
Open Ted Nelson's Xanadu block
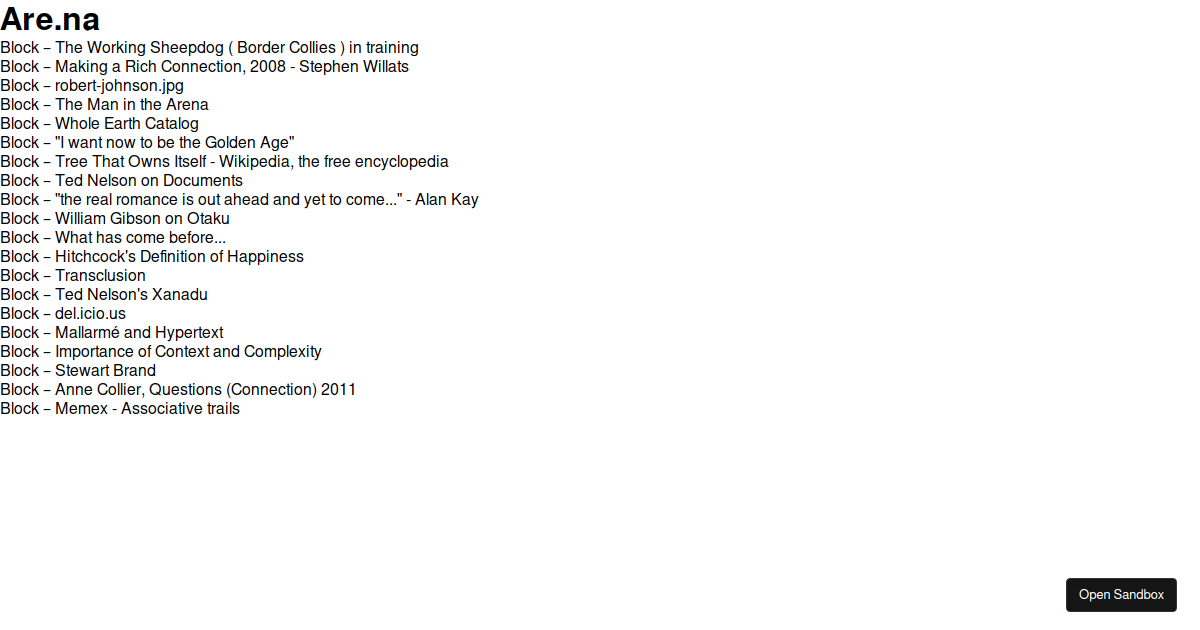104,294
